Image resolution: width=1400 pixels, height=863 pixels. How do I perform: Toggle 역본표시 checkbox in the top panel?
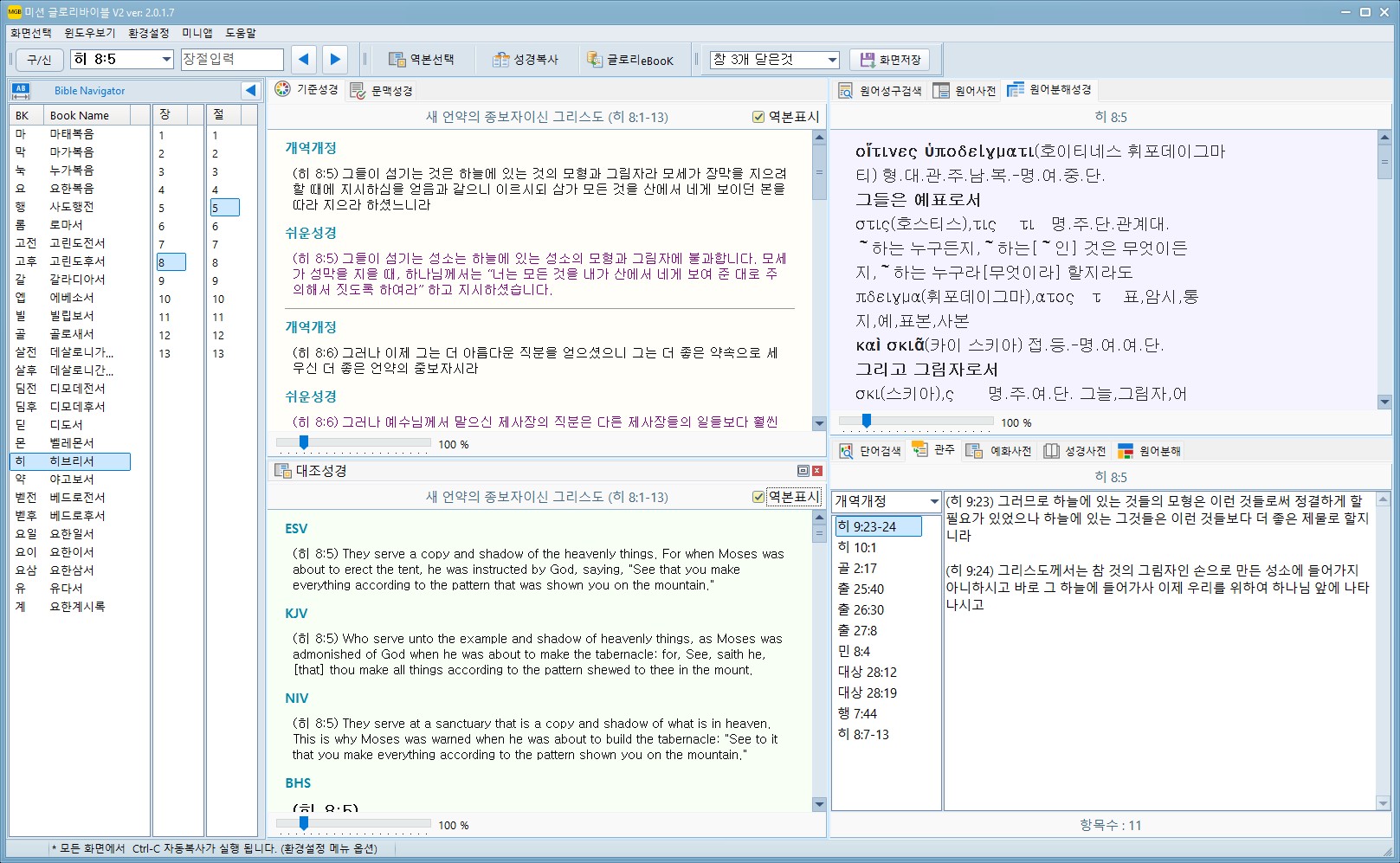[x=758, y=117]
